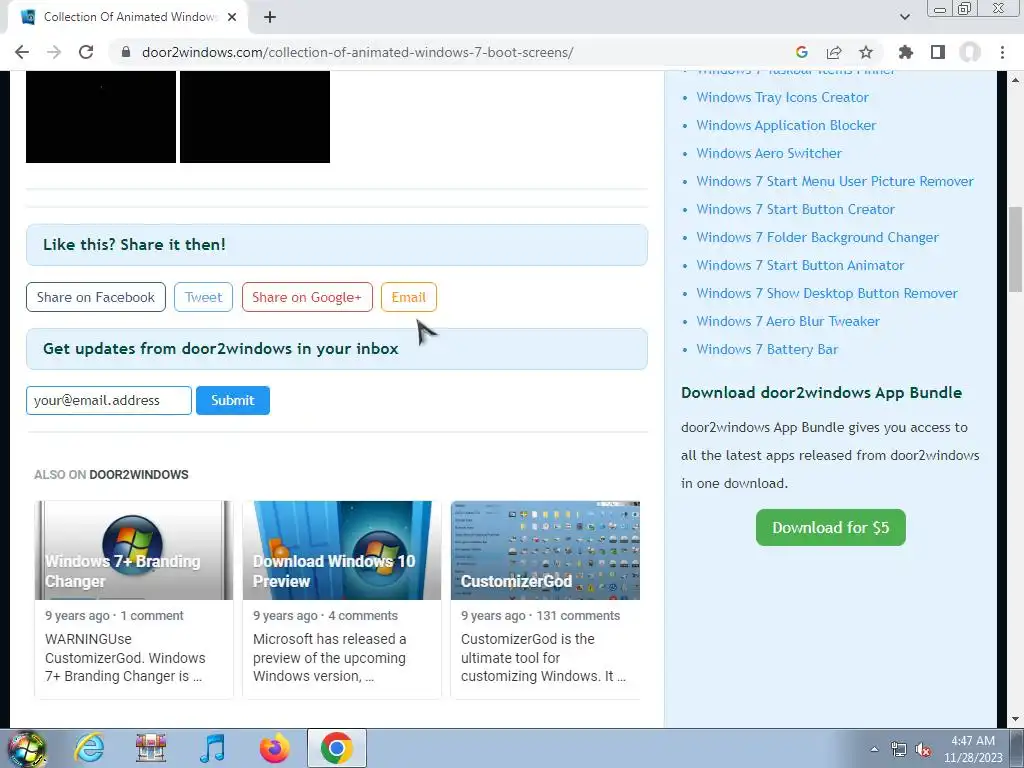The height and width of the screenshot is (768, 1024).
Task: Click the '4 comments' text
Action: tap(363, 616)
